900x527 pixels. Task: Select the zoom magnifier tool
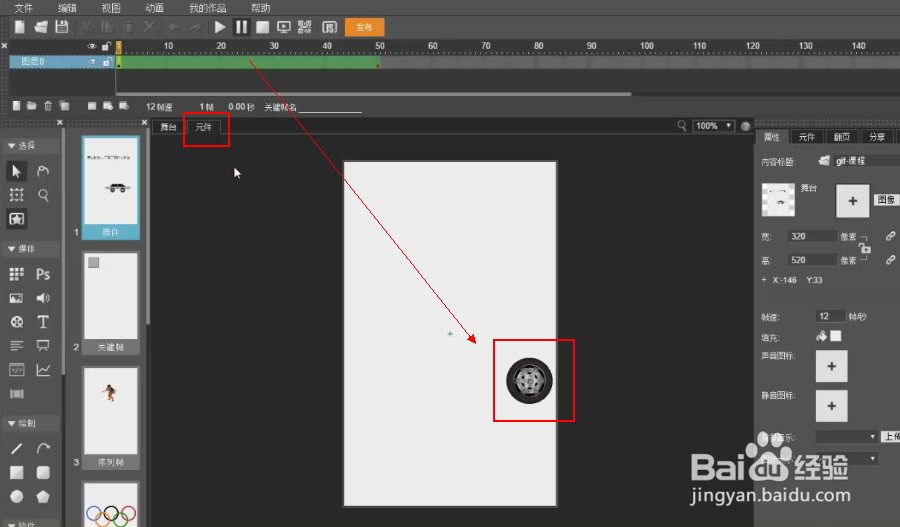pyautogui.click(x=43, y=195)
